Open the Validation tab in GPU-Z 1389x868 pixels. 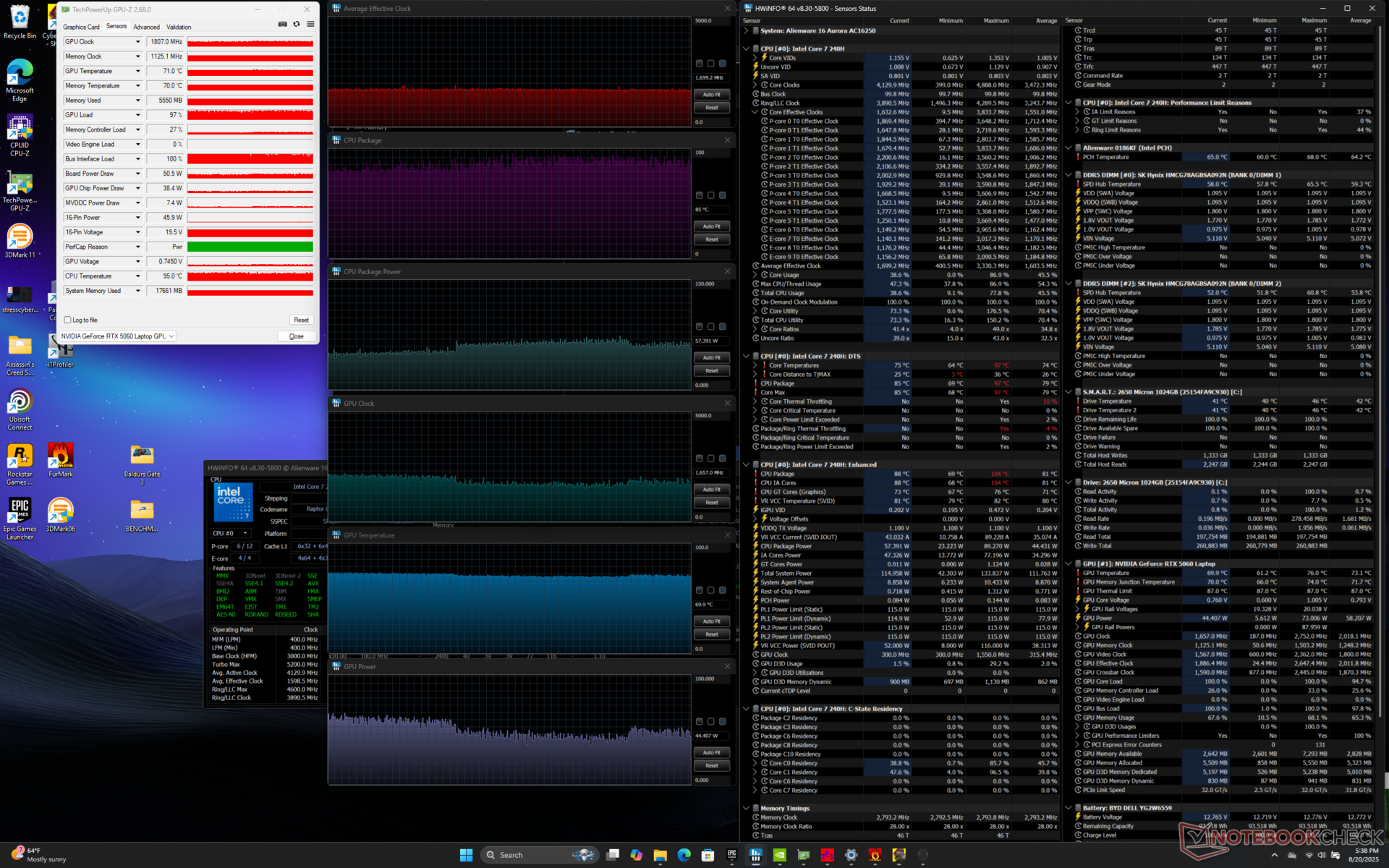tap(179, 27)
